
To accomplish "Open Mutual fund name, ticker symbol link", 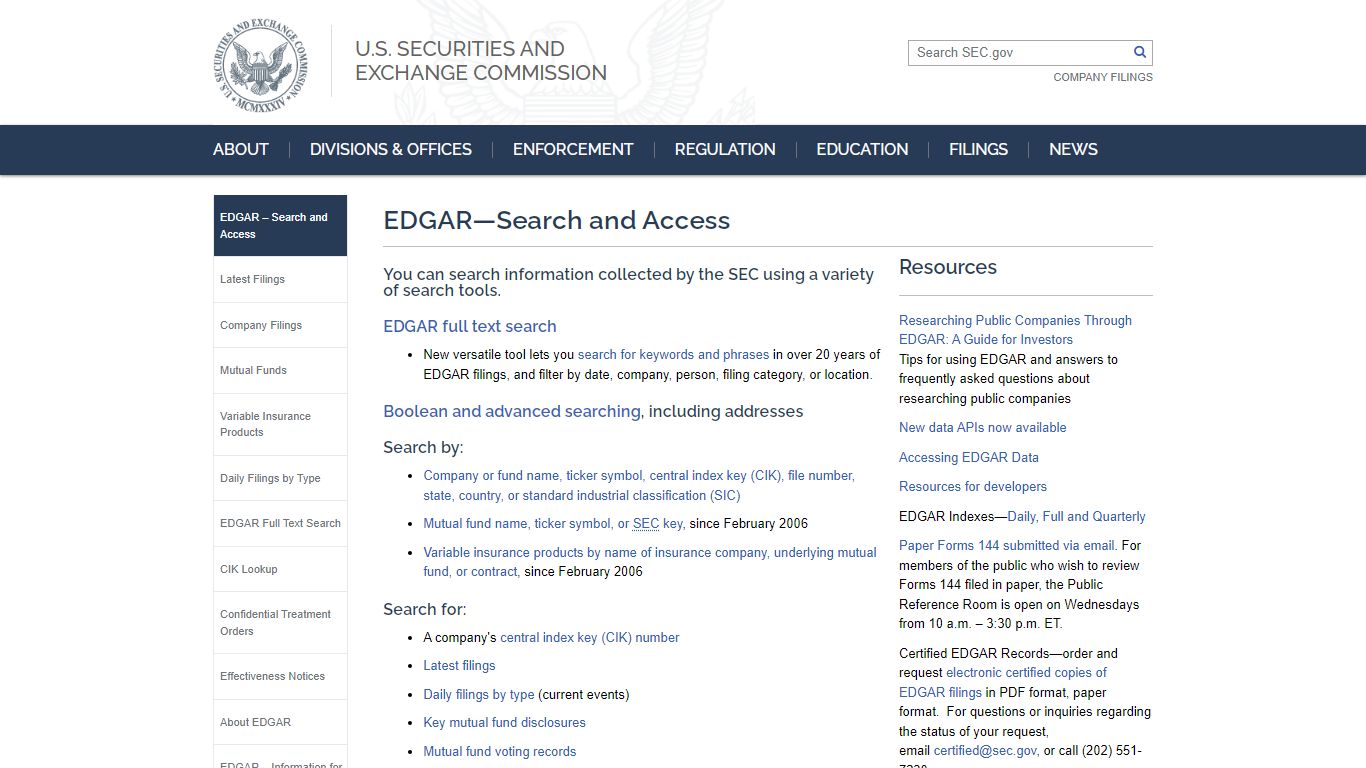I will (x=553, y=523).
